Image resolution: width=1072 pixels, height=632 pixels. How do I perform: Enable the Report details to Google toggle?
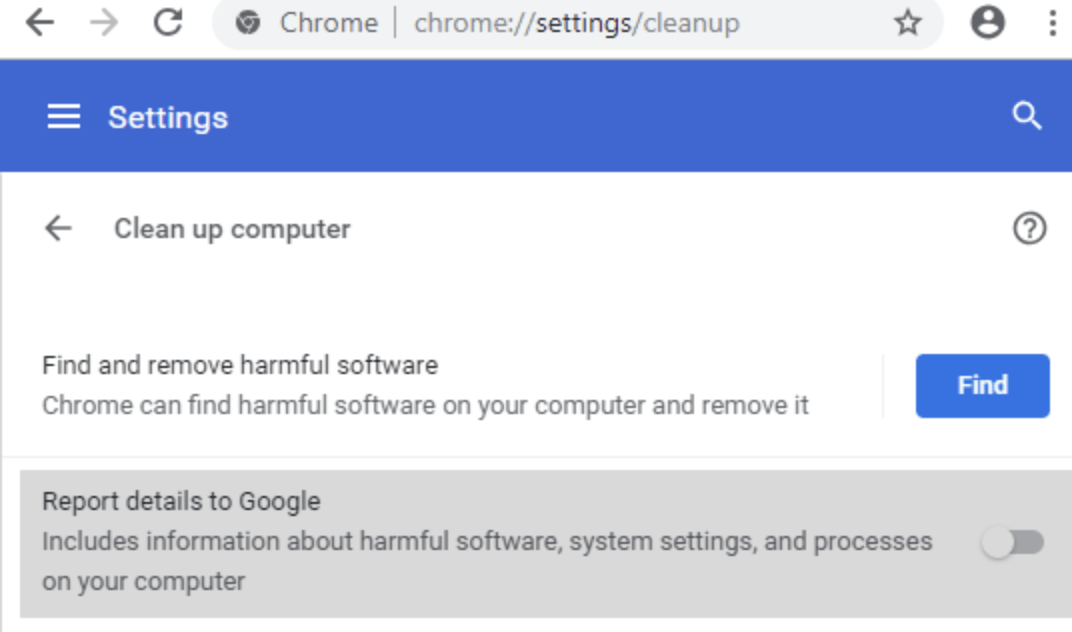tap(1012, 542)
